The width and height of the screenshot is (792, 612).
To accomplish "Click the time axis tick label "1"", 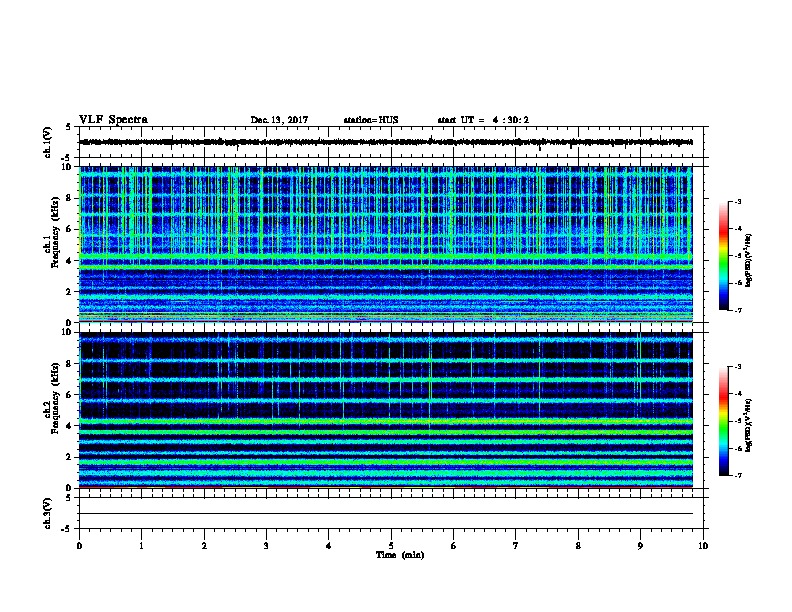I will point(141,546).
